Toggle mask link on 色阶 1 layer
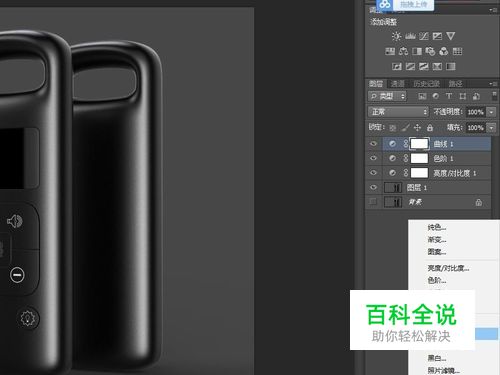Image resolution: width=500 pixels, height=375 pixels. 405,158
